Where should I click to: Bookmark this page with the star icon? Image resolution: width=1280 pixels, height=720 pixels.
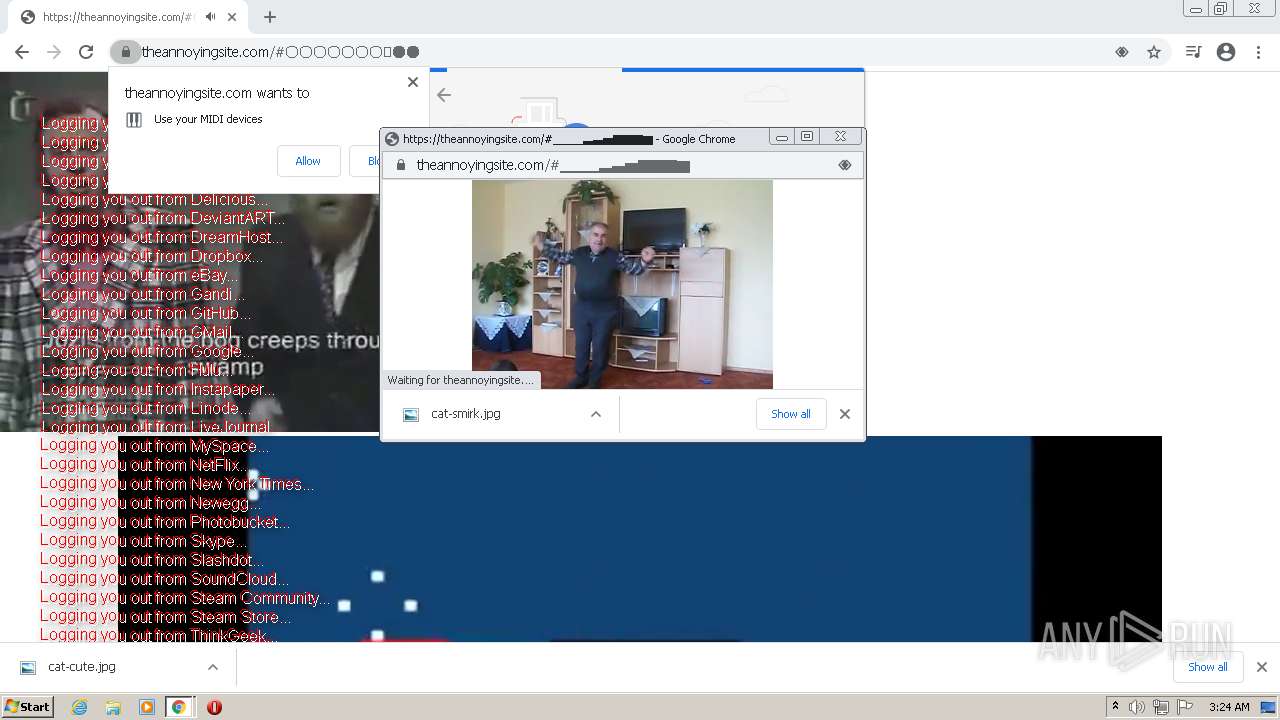point(1154,52)
